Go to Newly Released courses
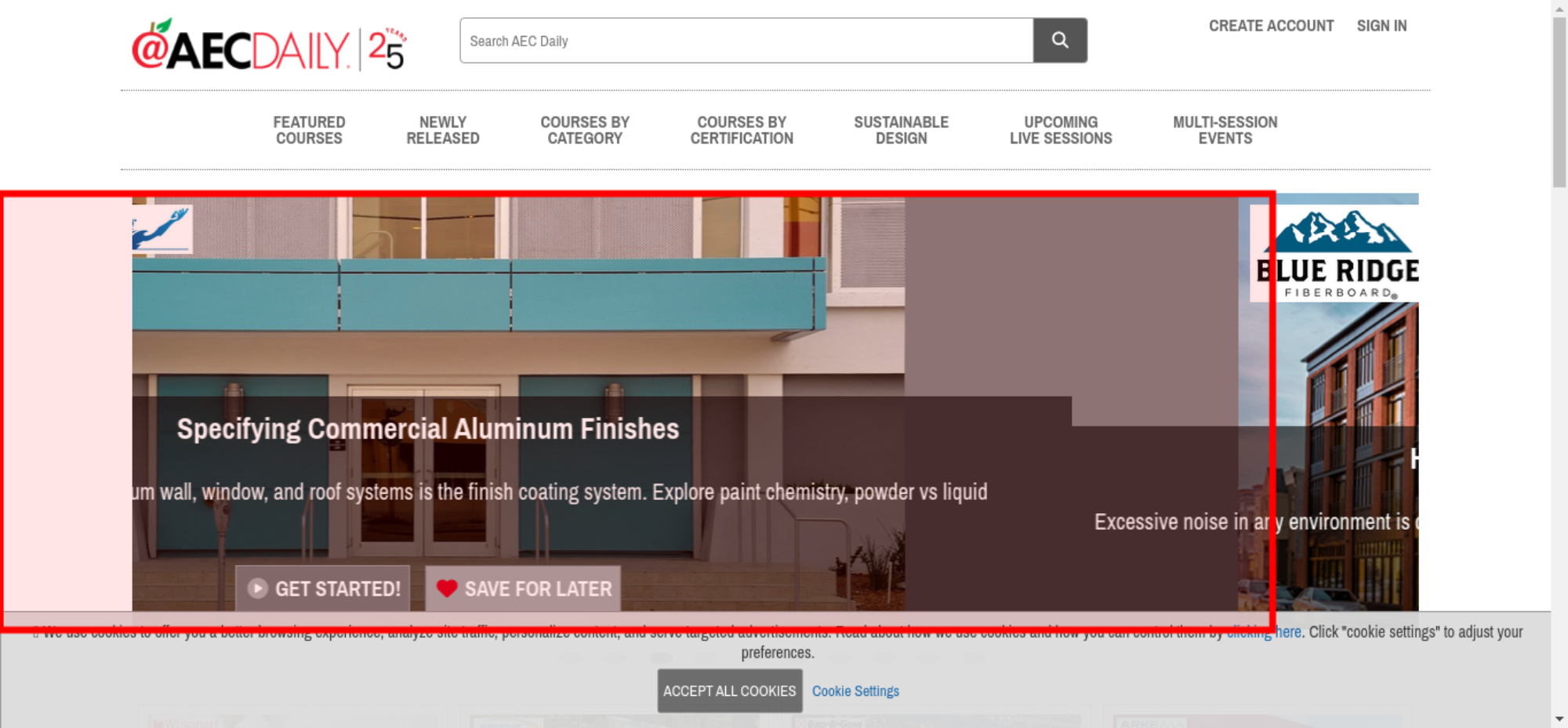1568x728 pixels. (442, 130)
